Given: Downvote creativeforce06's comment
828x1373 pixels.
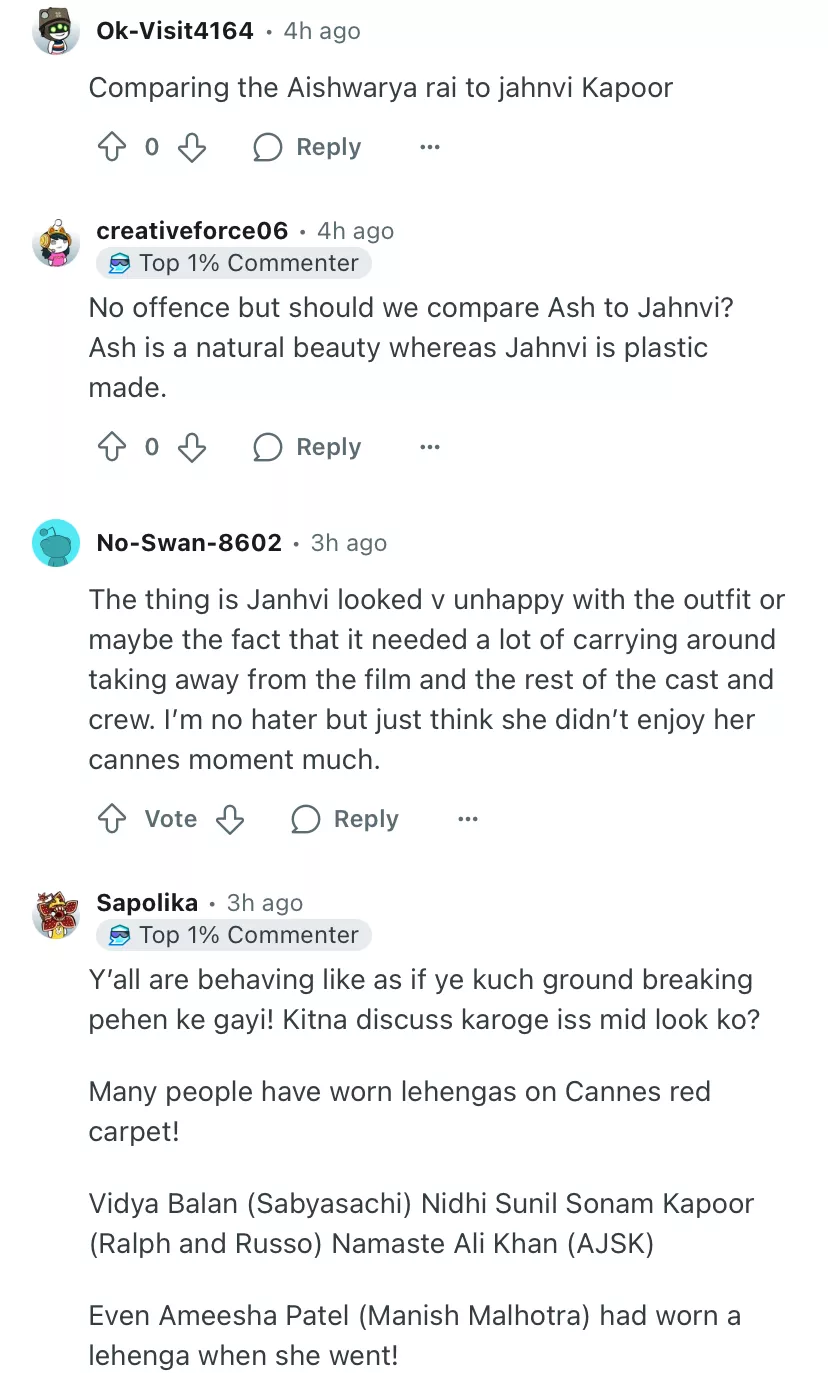Looking at the screenshot, I should point(191,447).
